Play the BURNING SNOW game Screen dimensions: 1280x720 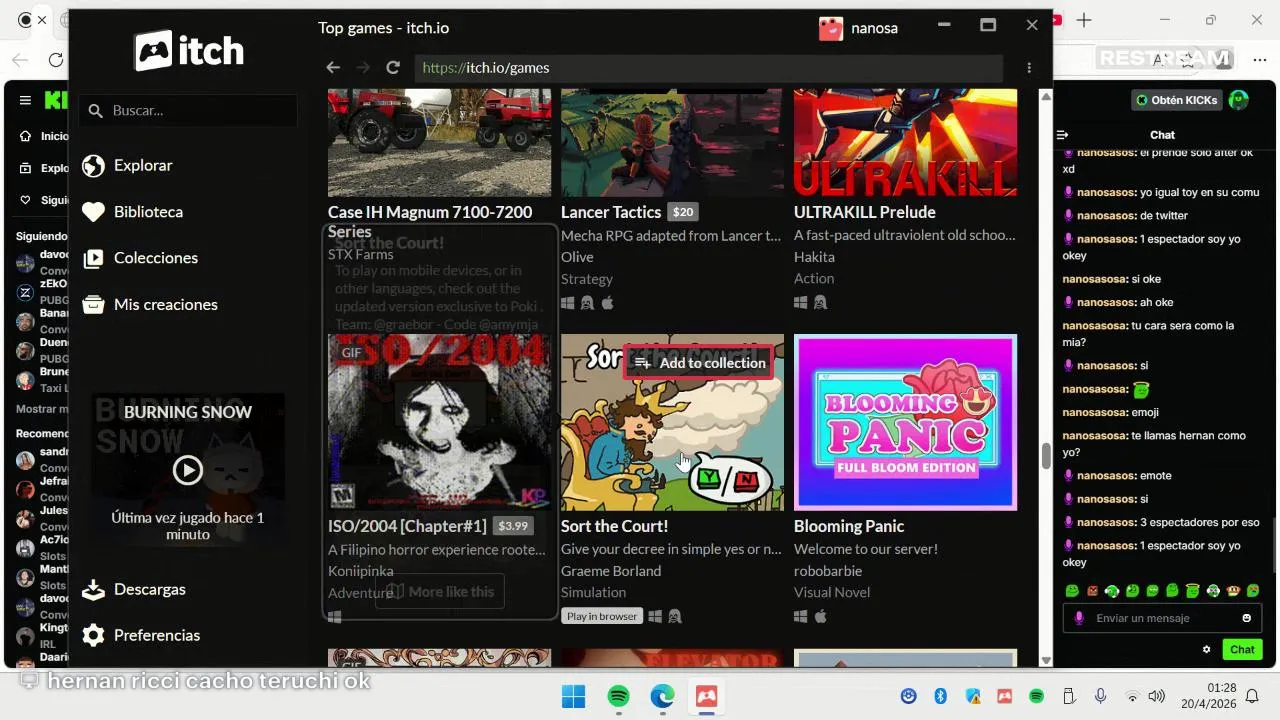(x=188, y=470)
